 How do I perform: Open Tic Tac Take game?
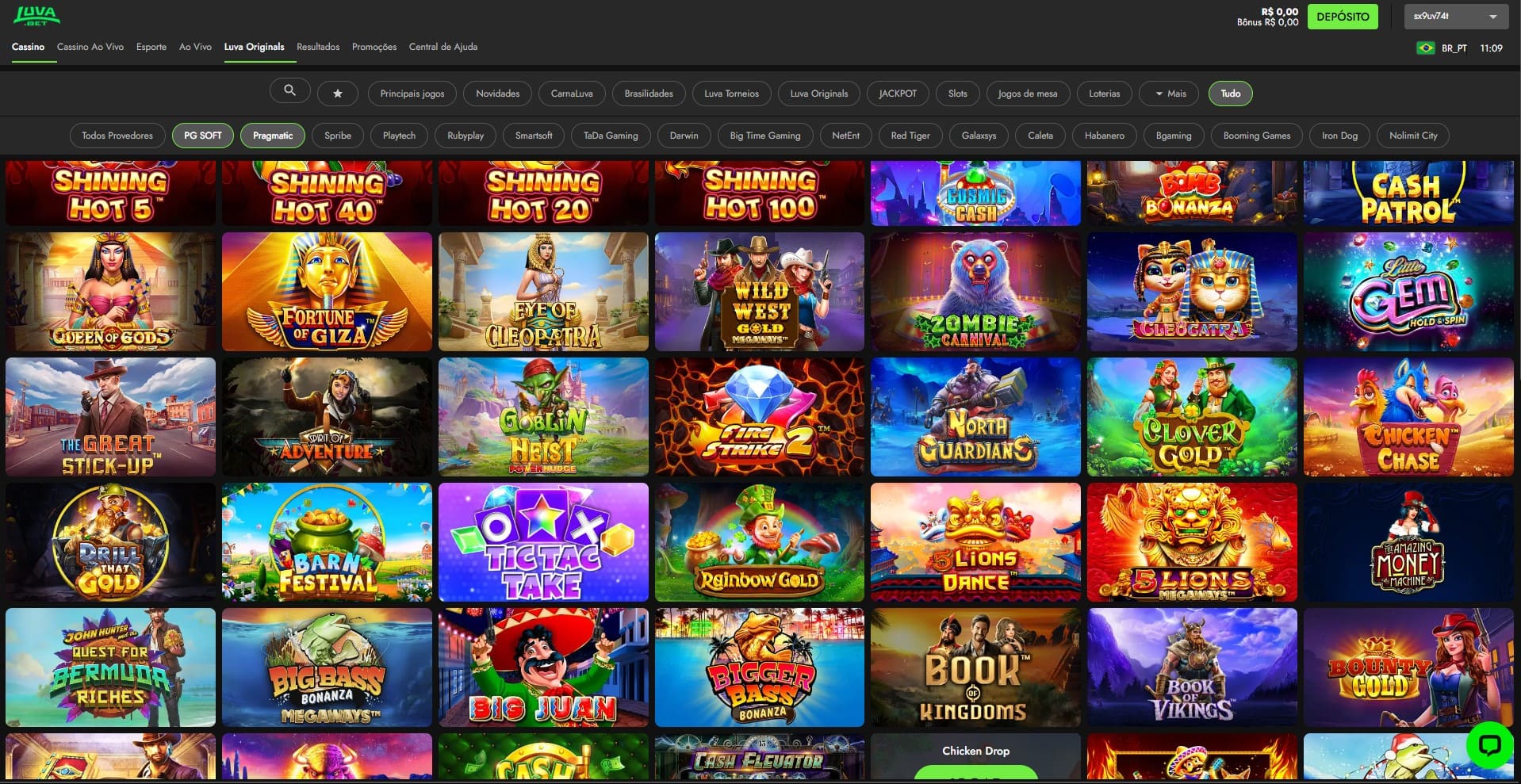[x=543, y=542]
